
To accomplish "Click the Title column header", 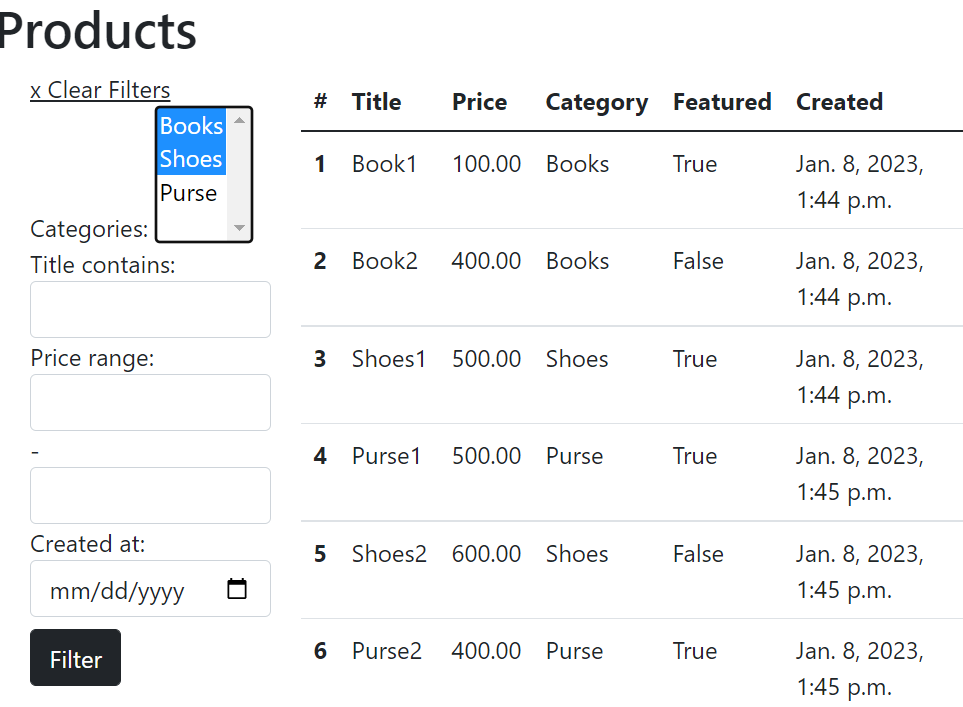I will click(x=376, y=101).
